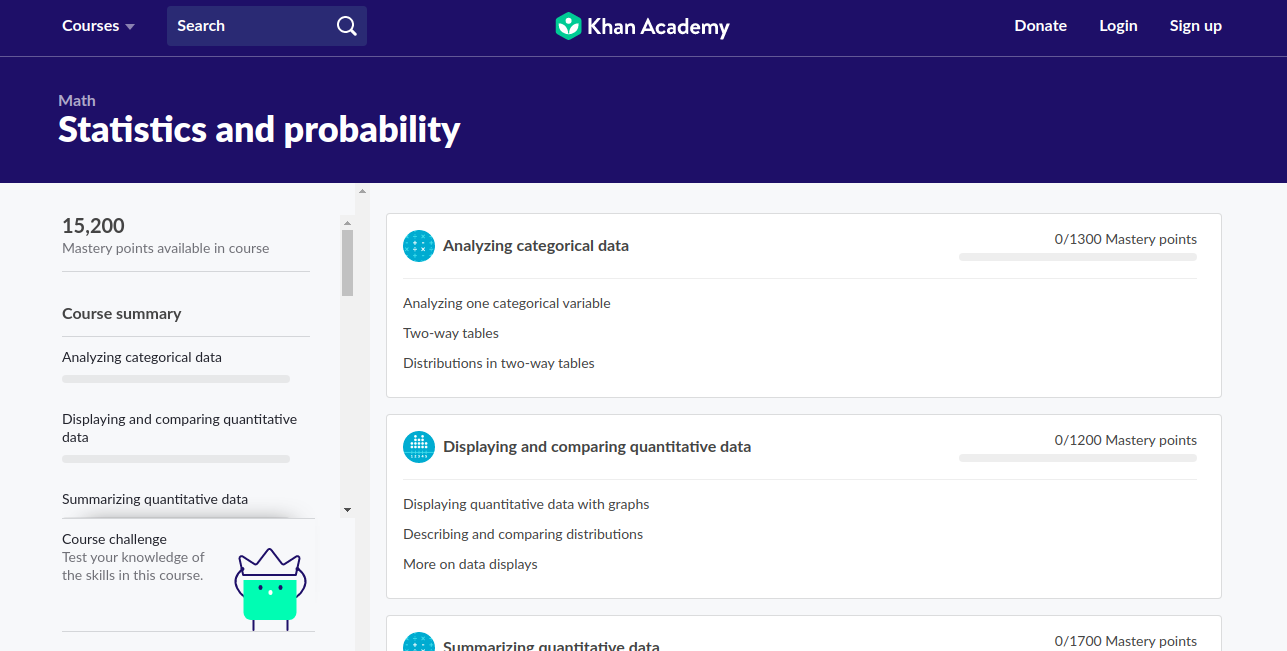This screenshot has width=1287, height=651.
Task: Go to the Login page
Action: point(1118,26)
